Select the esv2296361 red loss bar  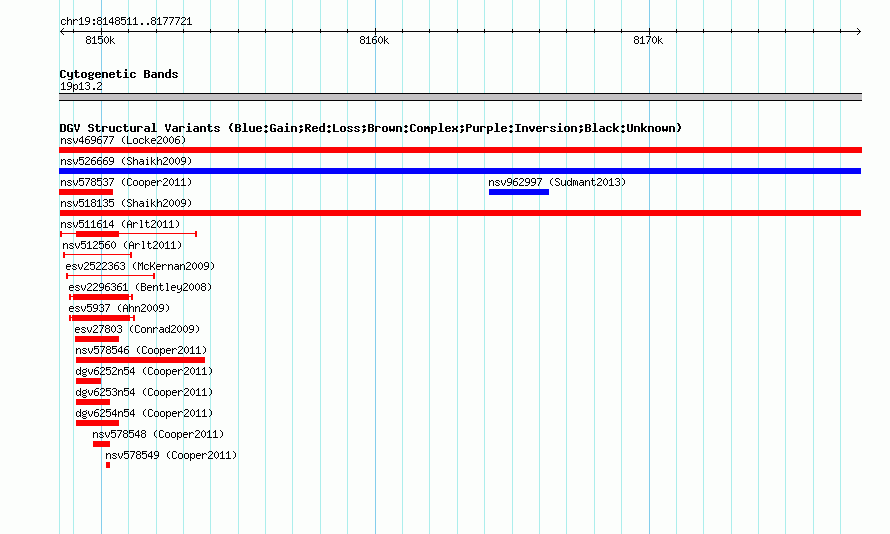tap(101, 297)
